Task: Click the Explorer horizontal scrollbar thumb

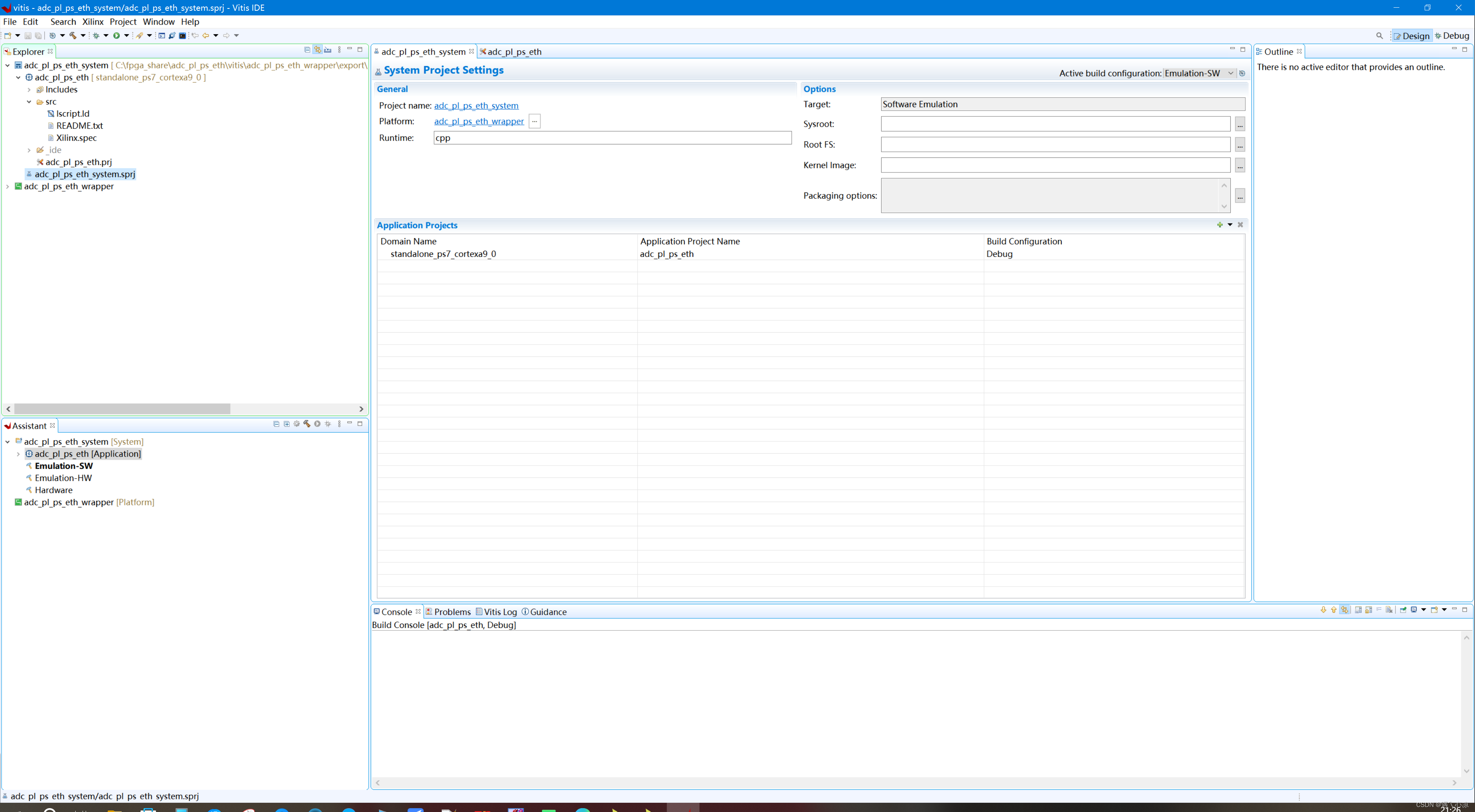Action: (x=122, y=409)
